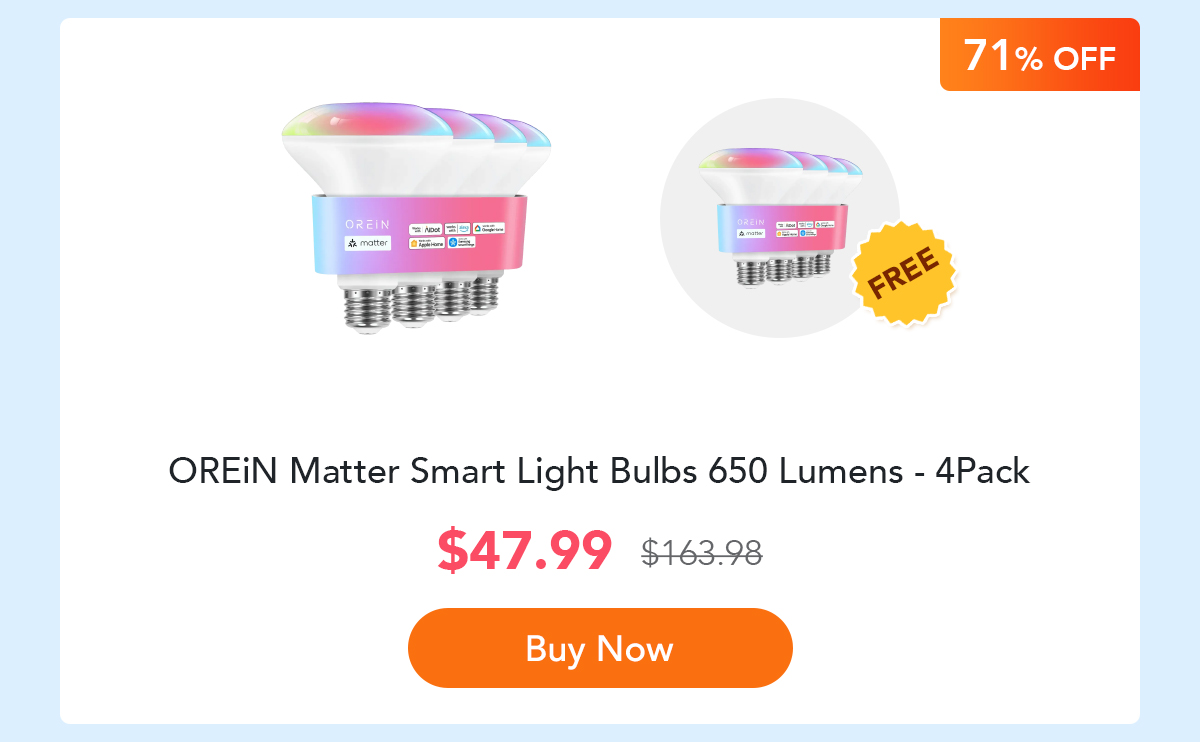Click the matter logo on large bulb pack
Viewport: 1200px width, 742px height.
click(x=367, y=243)
